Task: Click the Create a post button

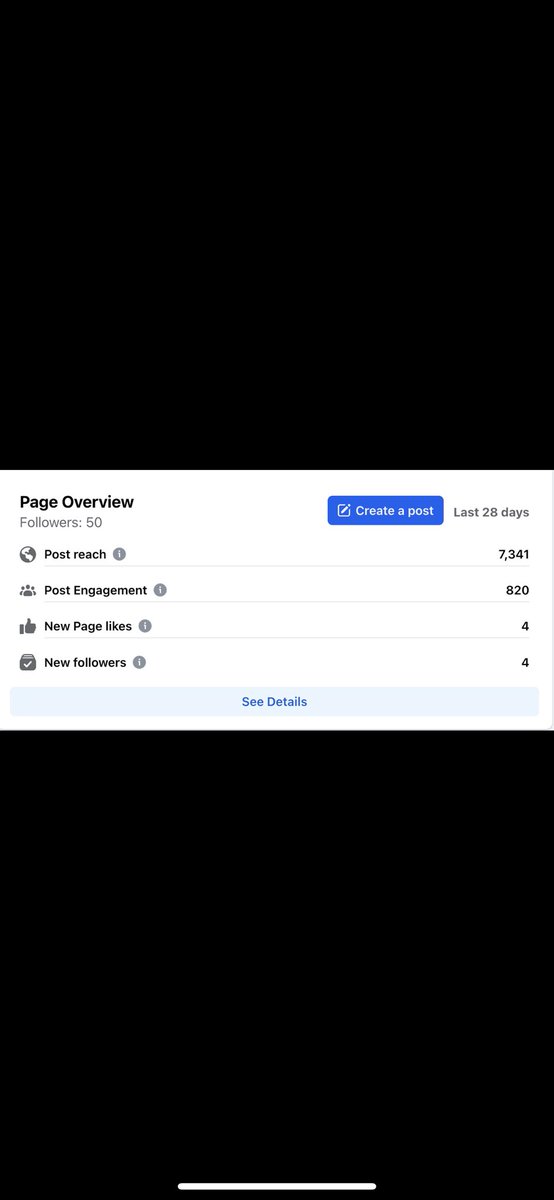Action: (x=385, y=510)
